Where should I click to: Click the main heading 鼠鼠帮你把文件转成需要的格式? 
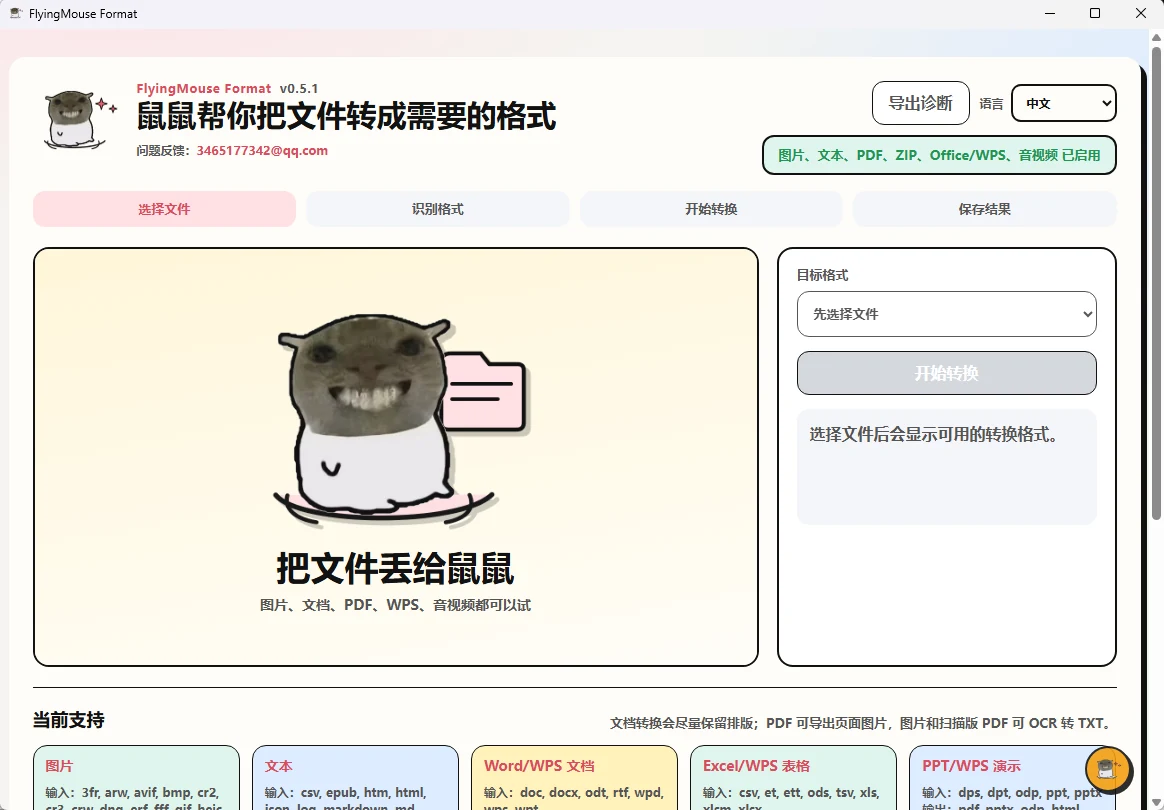tap(346, 117)
